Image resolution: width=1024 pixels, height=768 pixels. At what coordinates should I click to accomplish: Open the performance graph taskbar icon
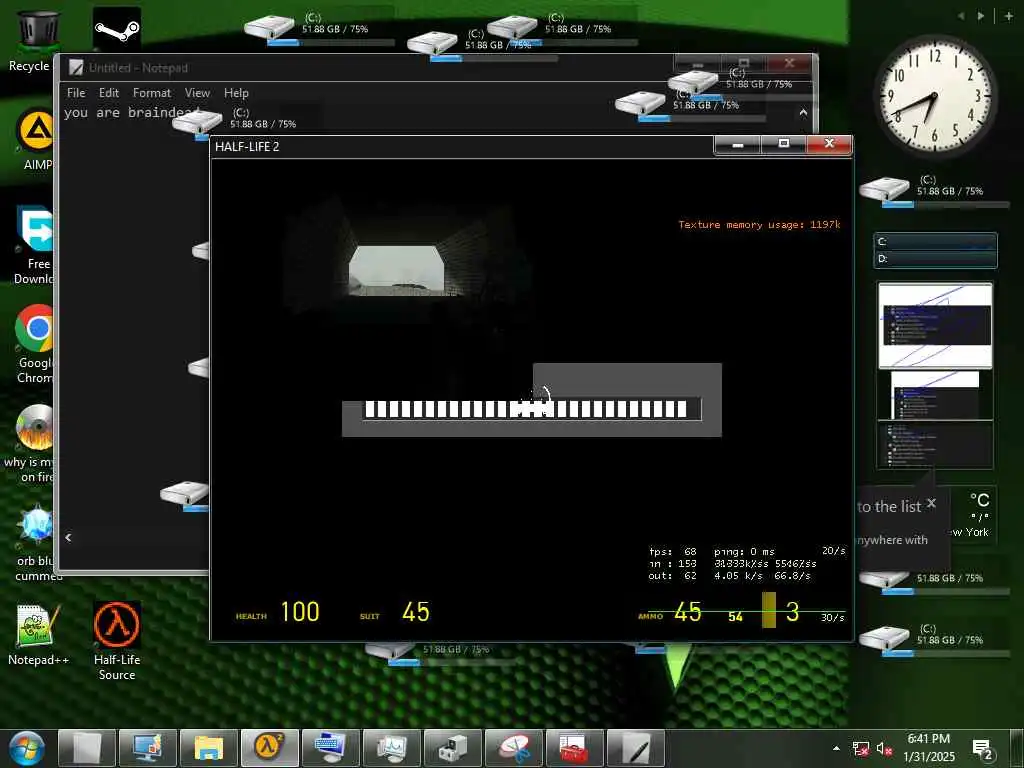(392, 748)
